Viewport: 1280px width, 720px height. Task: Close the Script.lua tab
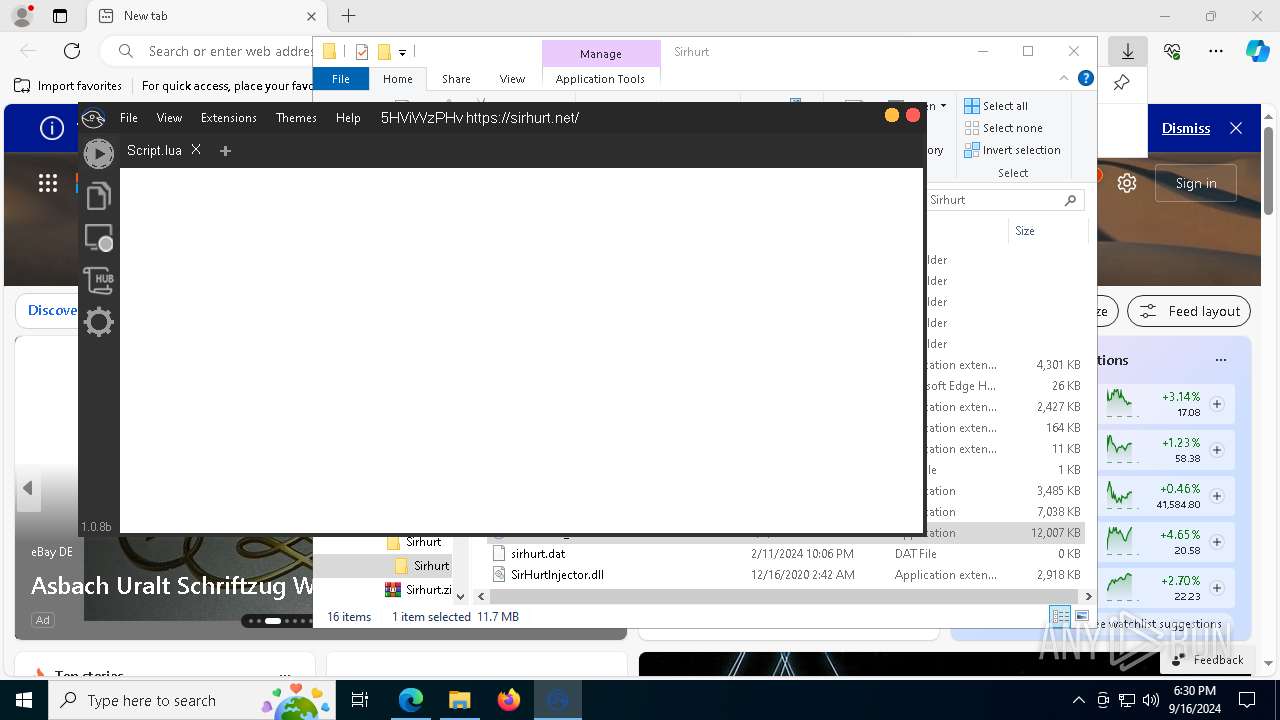(x=196, y=149)
